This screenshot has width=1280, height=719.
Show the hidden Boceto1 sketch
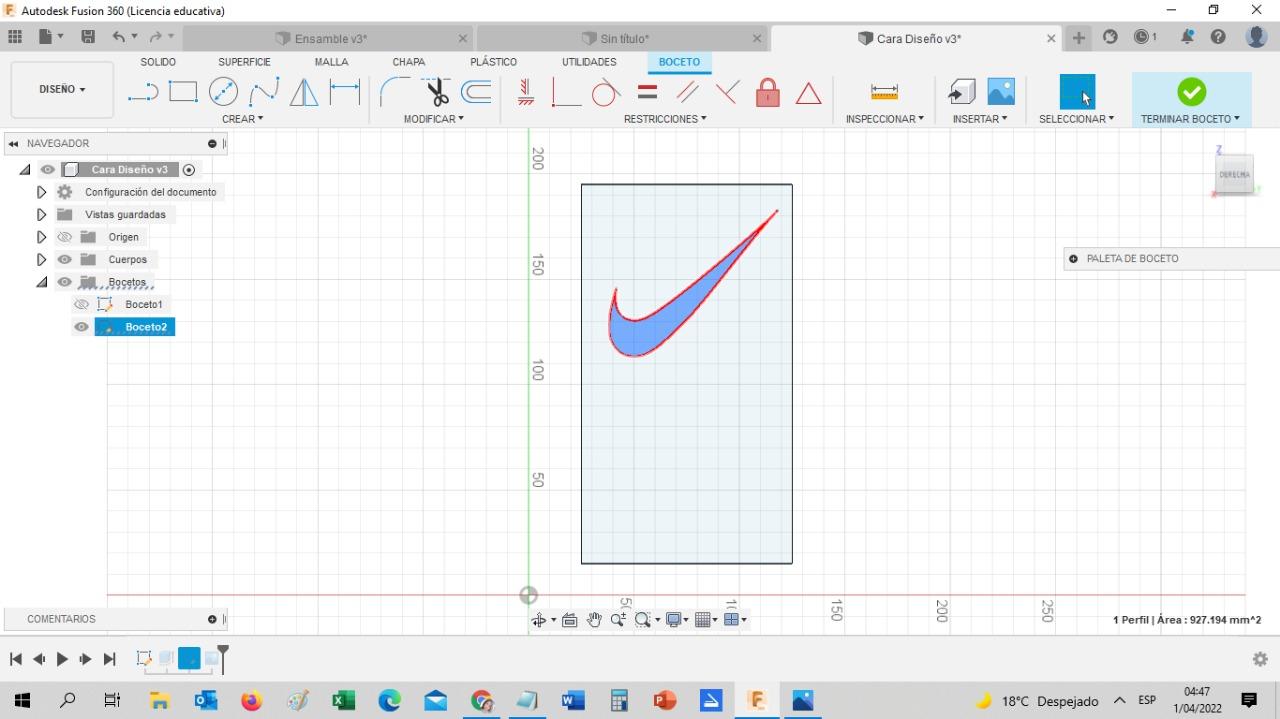pos(82,304)
